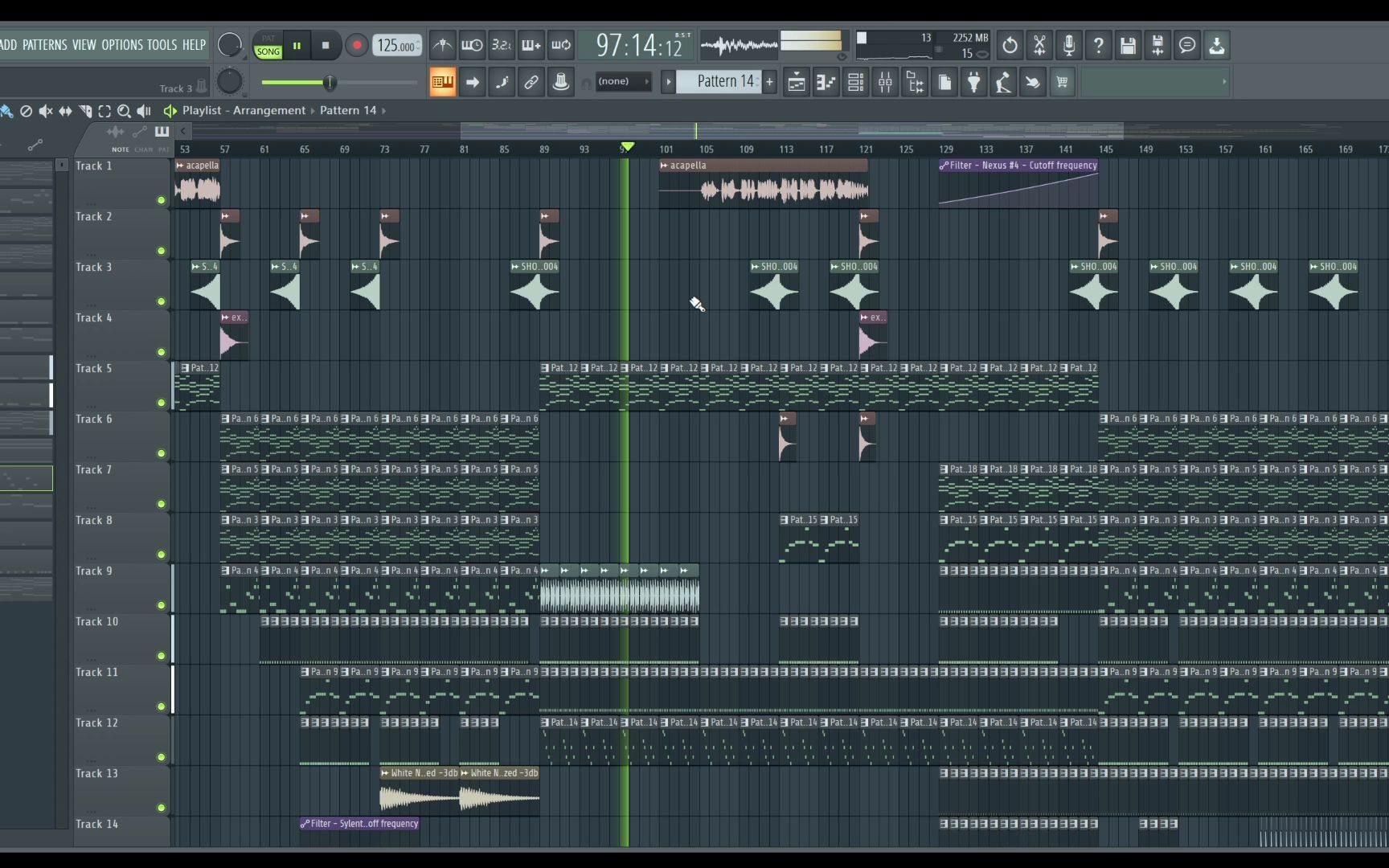
Task: Open the acapella clip menu at bar 101
Action: click(664, 166)
